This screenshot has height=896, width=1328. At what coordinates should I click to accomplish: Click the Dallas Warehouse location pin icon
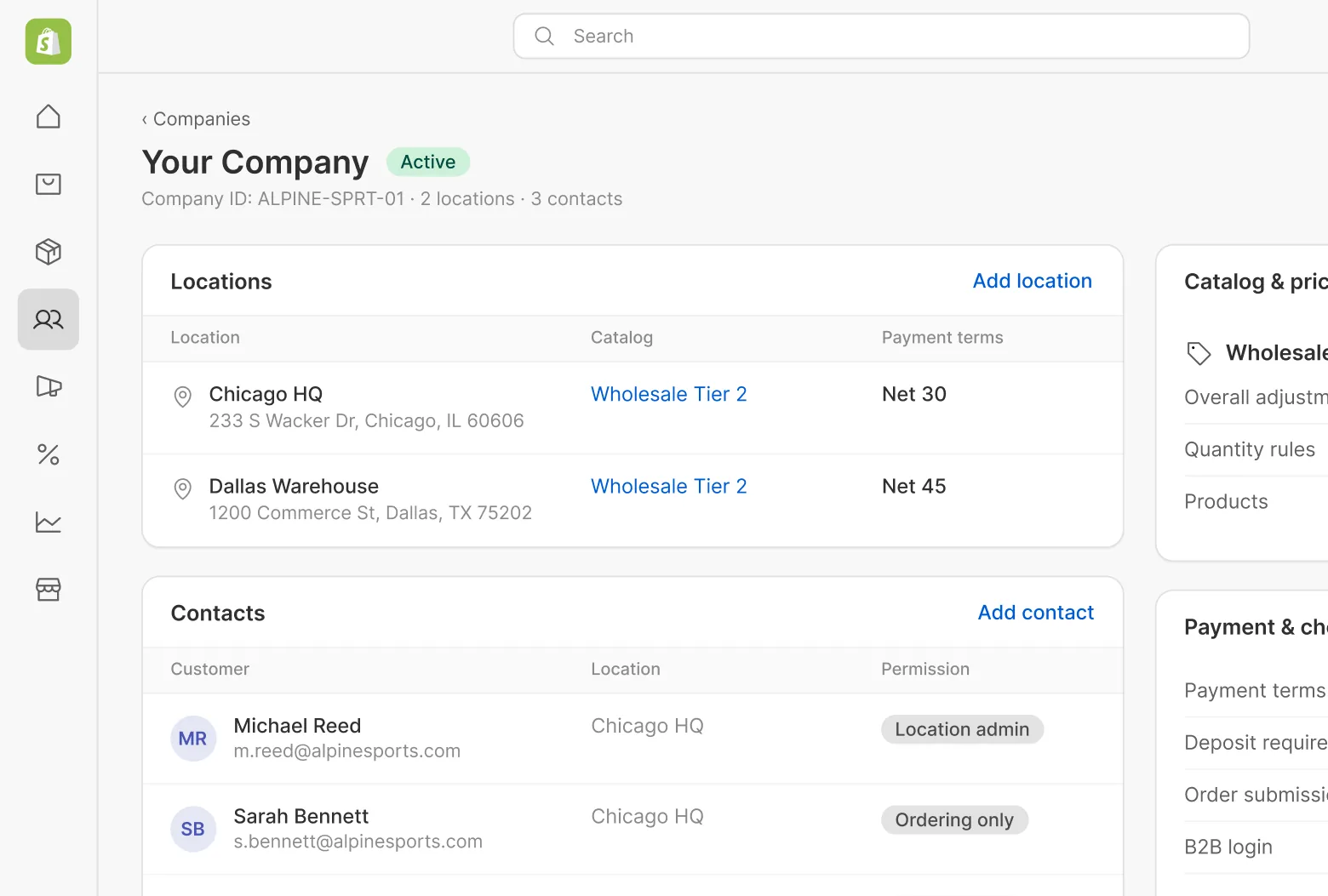[182, 488]
